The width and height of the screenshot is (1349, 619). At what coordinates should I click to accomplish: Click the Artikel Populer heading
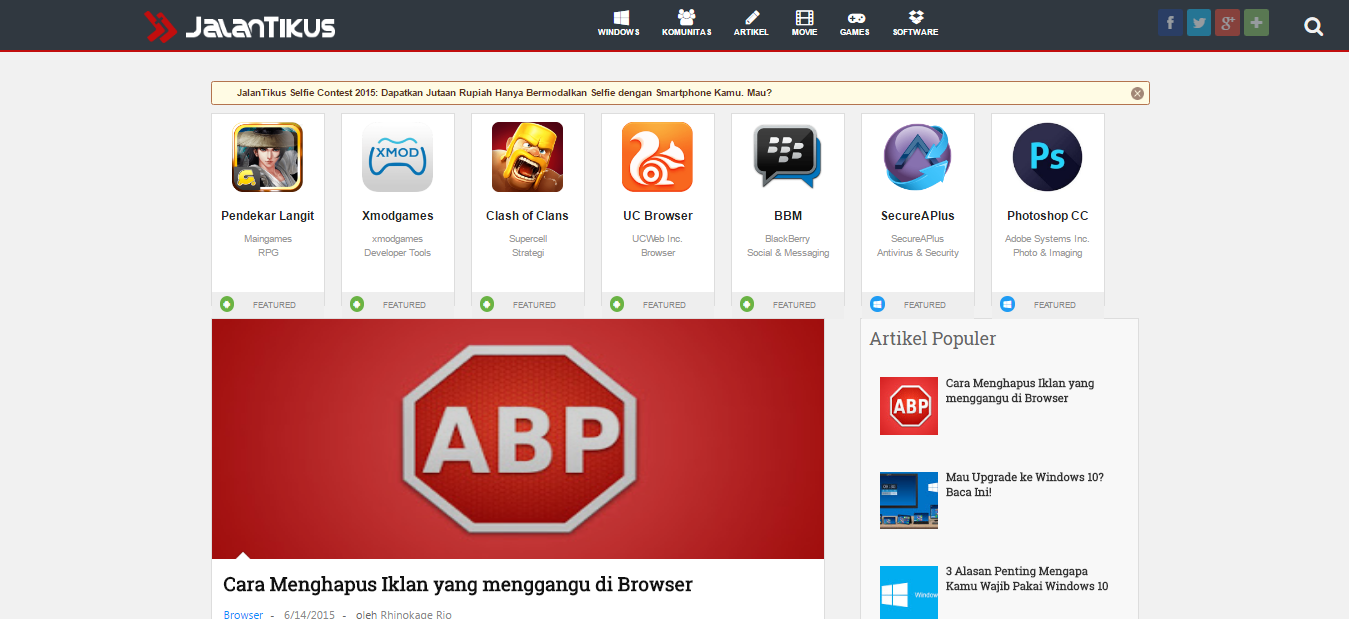(x=933, y=339)
